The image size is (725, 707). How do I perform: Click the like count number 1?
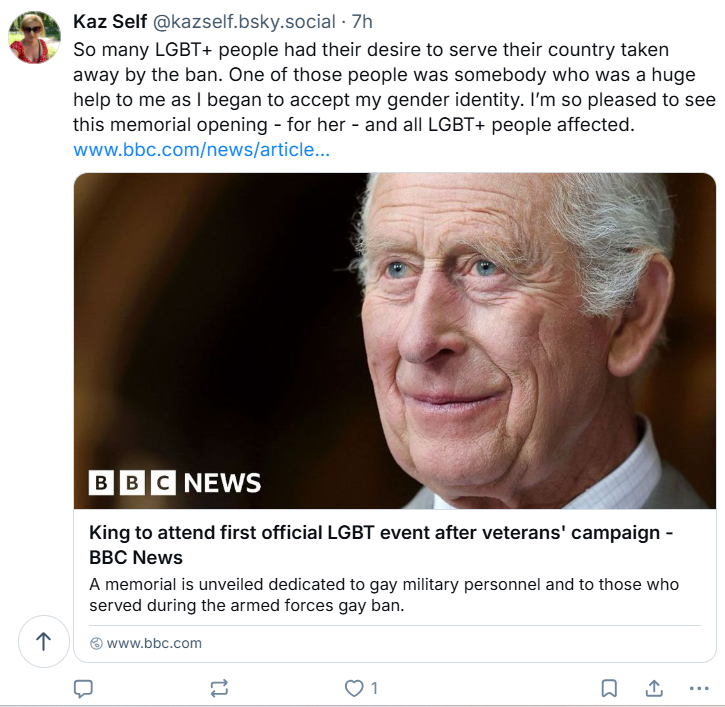pyautogui.click(x=374, y=688)
